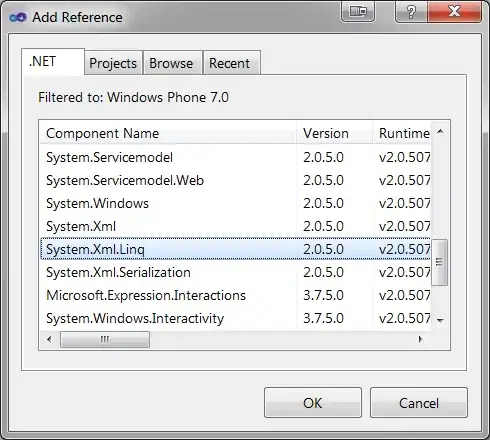Click the list's scroll down arrow
Image resolution: width=490 pixels, height=440 pixels.
pyautogui.click(x=440, y=321)
